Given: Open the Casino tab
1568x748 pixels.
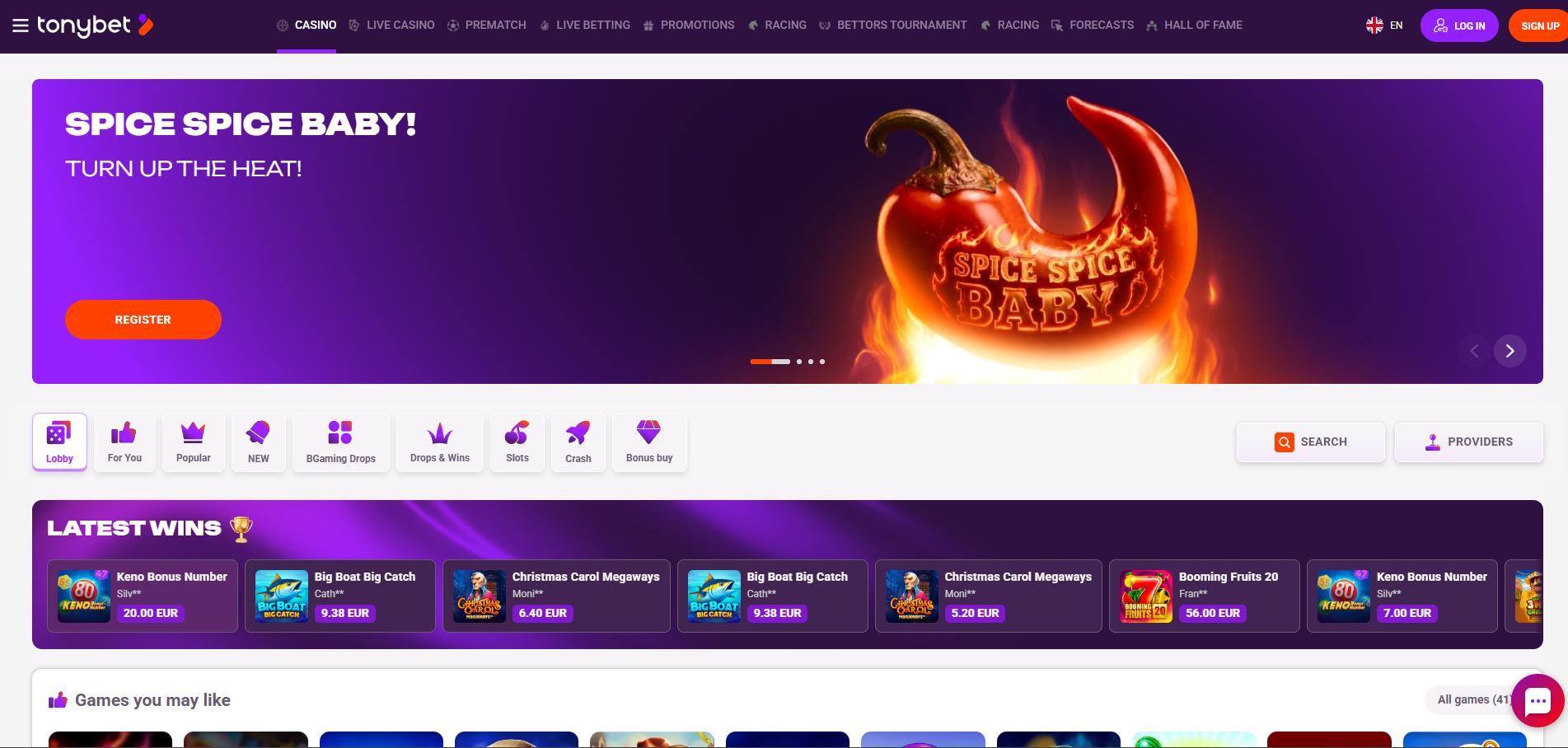Looking at the screenshot, I should click(x=307, y=26).
